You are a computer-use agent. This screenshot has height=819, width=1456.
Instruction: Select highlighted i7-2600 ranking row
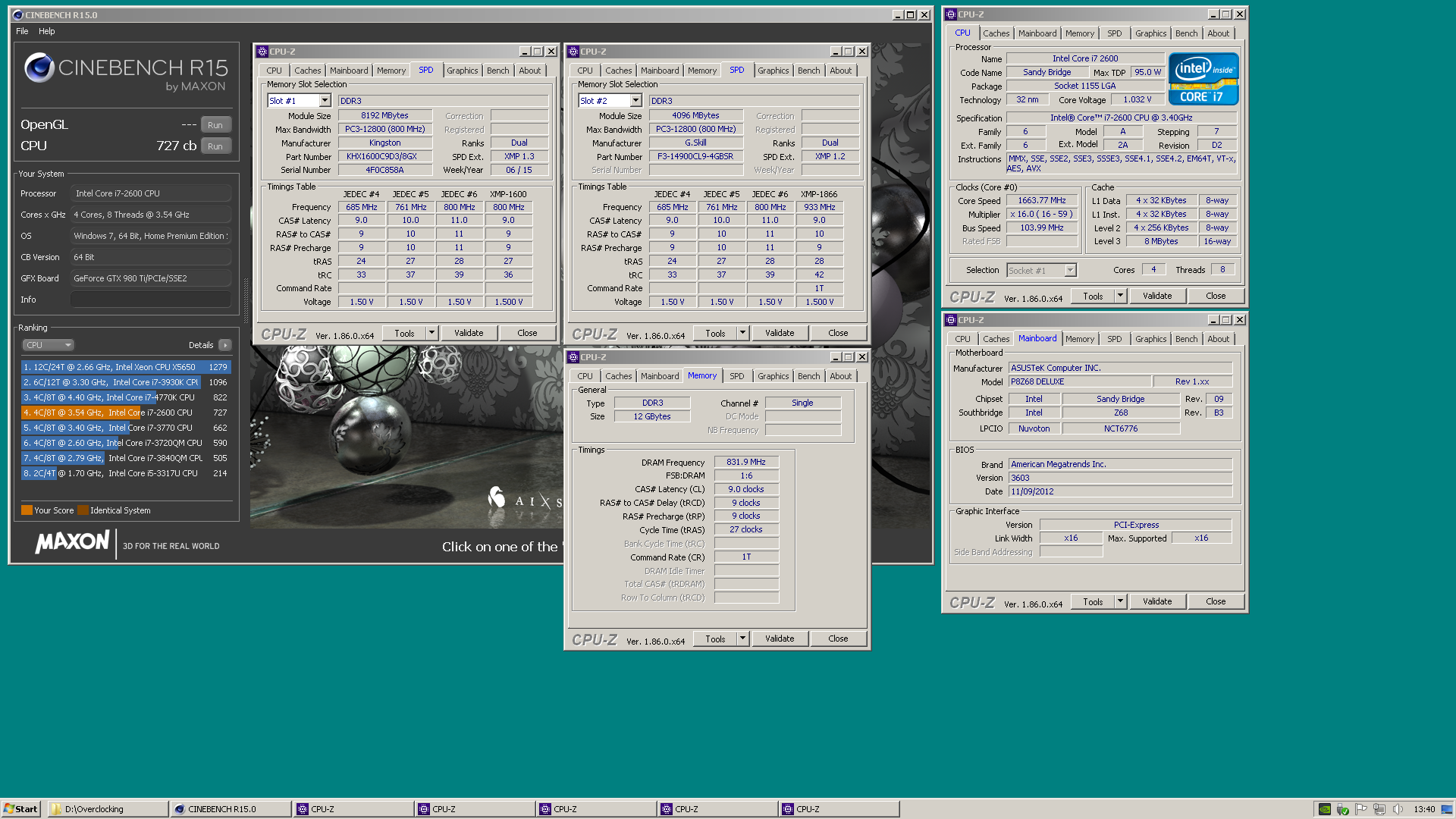point(126,413)
